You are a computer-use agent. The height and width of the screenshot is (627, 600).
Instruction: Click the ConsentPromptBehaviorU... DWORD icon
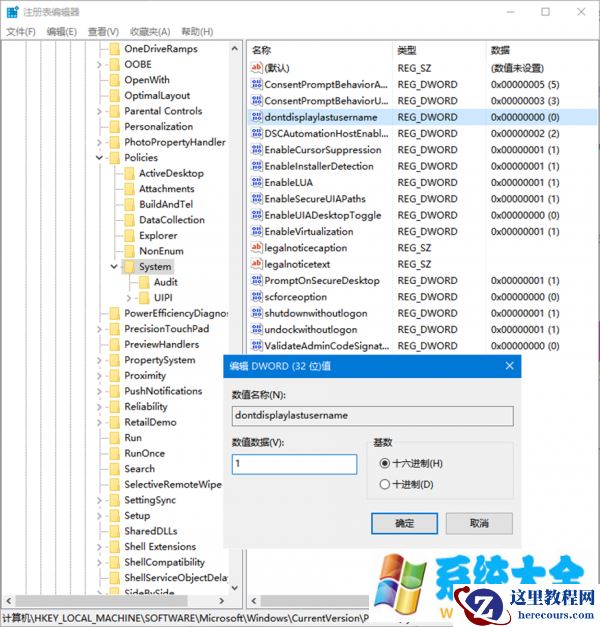256,100
